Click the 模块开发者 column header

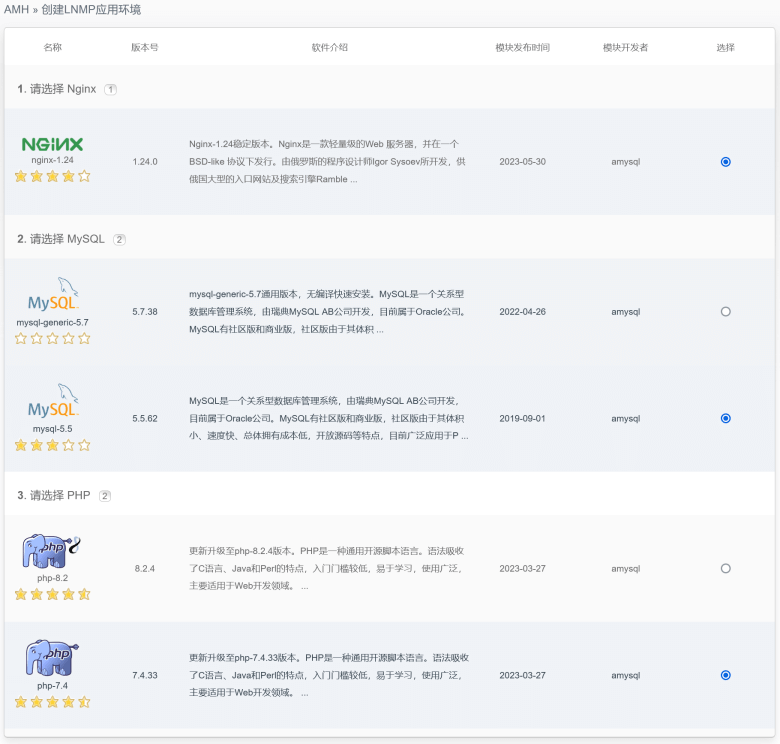625,47
